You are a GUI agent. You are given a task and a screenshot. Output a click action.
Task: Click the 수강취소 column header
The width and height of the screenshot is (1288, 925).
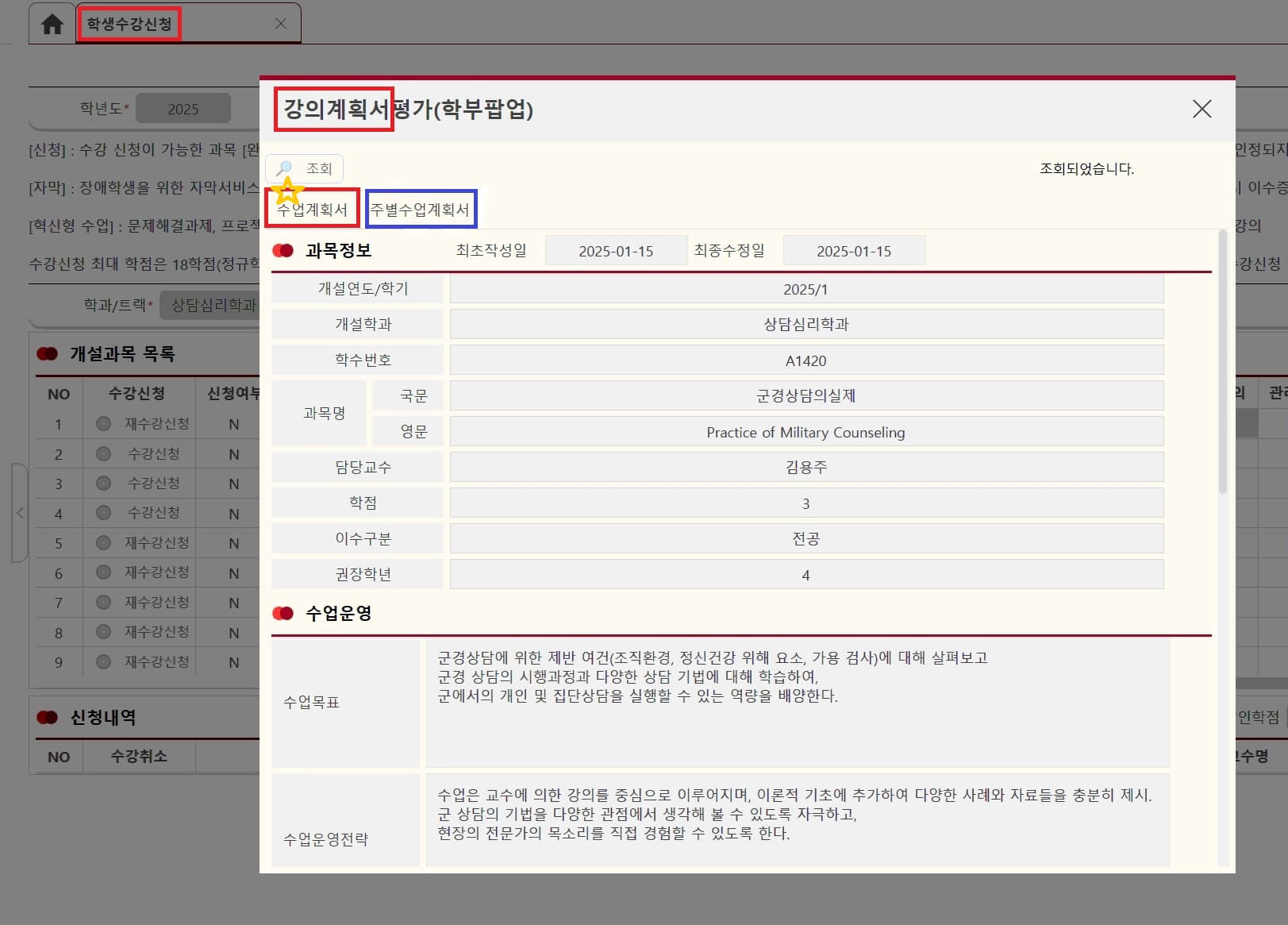pyautogui.click(x=139, y=756)
